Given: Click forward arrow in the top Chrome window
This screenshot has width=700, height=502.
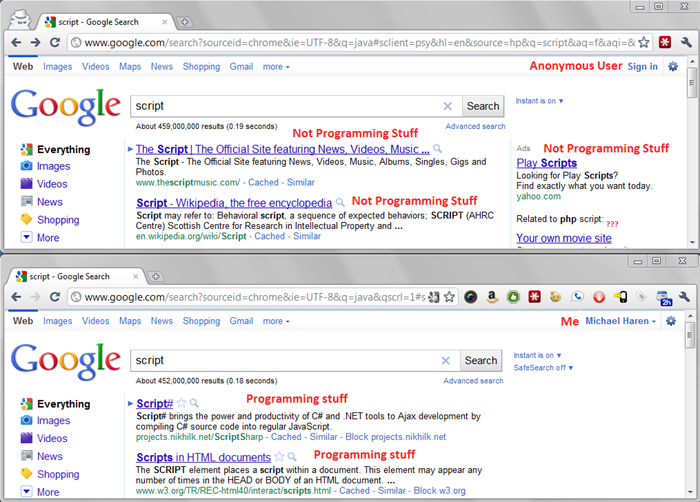Looking at the screenshot, I should pos(35,42).
